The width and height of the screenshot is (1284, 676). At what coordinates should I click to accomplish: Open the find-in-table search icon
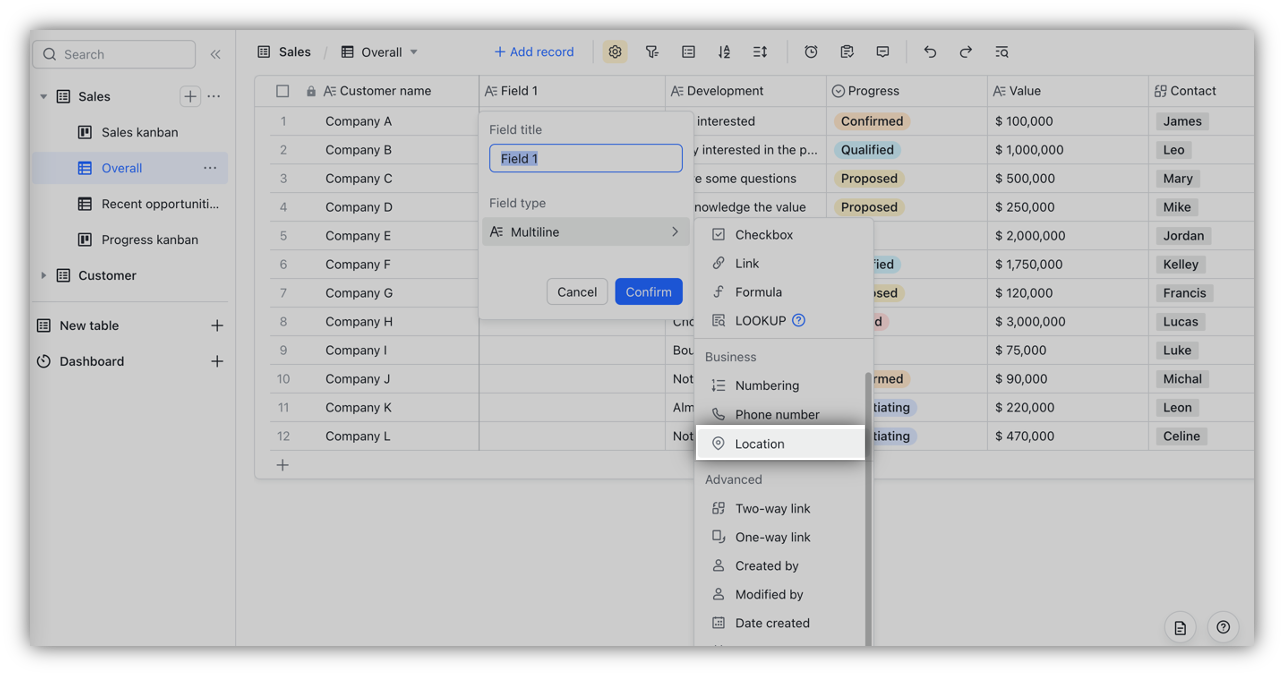[x=1002, y=52]
